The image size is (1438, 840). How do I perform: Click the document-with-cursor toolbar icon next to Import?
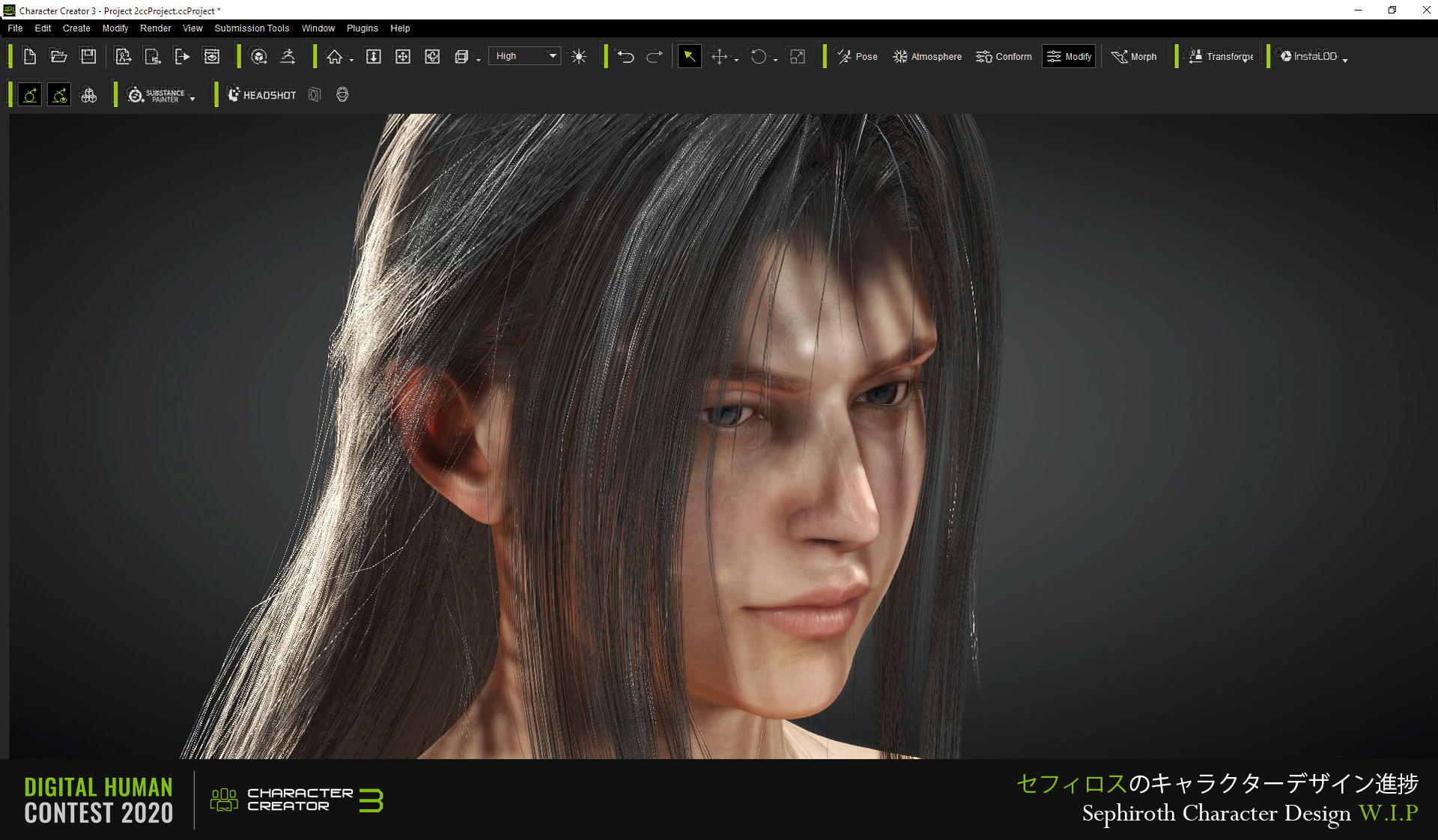152,56
